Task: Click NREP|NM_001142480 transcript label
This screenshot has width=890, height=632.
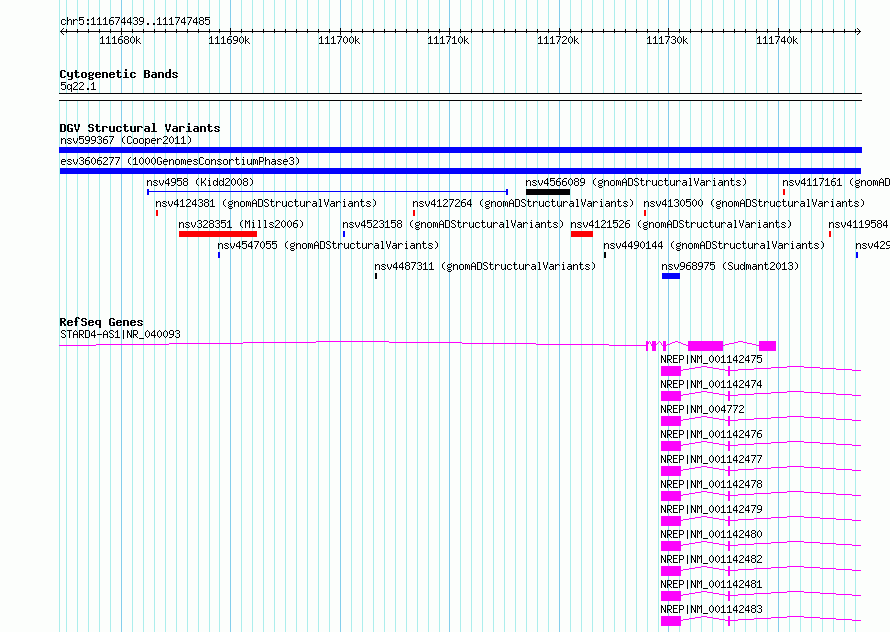Action: 711,534
